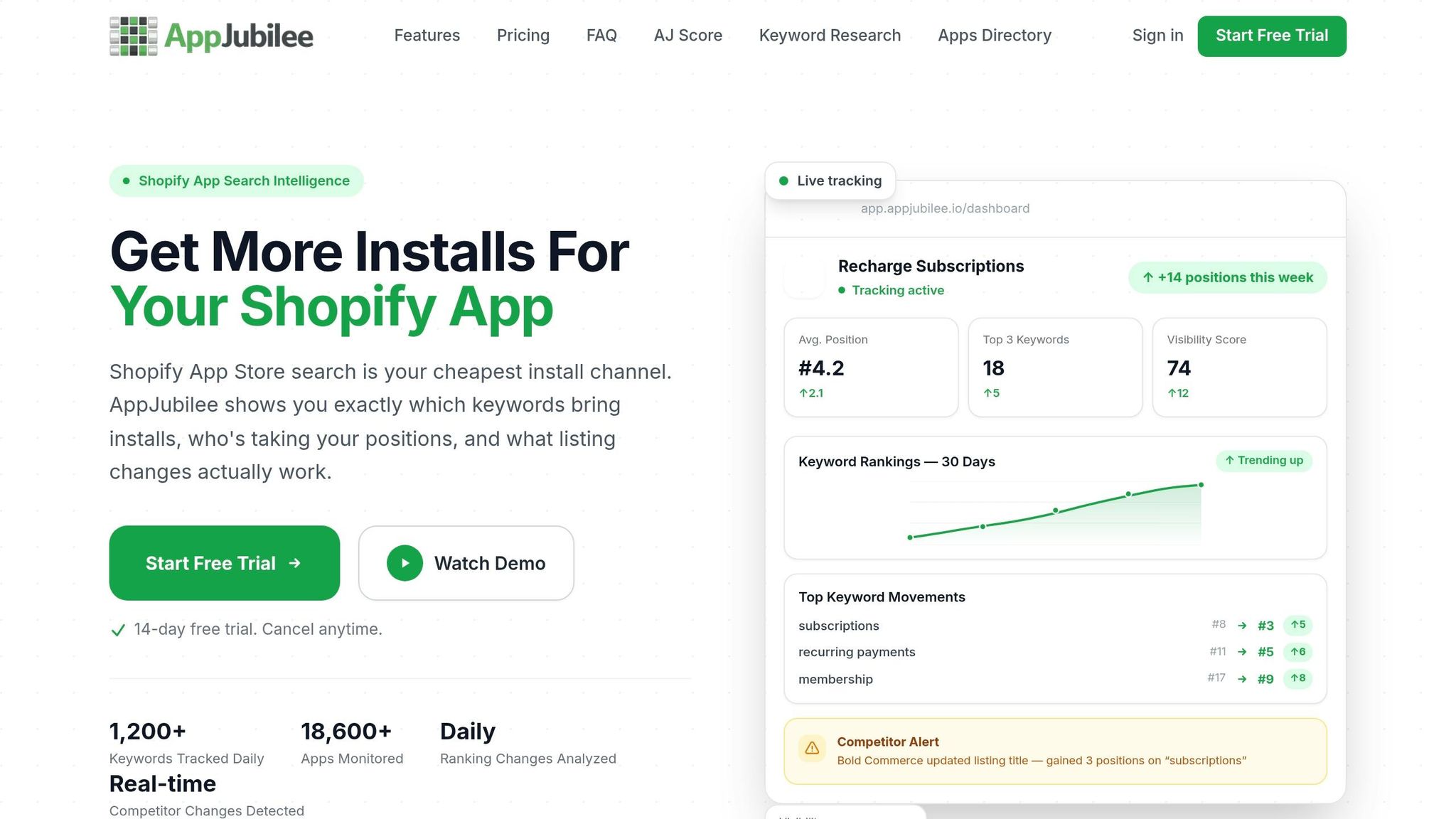Image resolution: width=1456 pixels, height=819 pixels.
Task: Click the Watch Demo button
Action: pos(466,563)
